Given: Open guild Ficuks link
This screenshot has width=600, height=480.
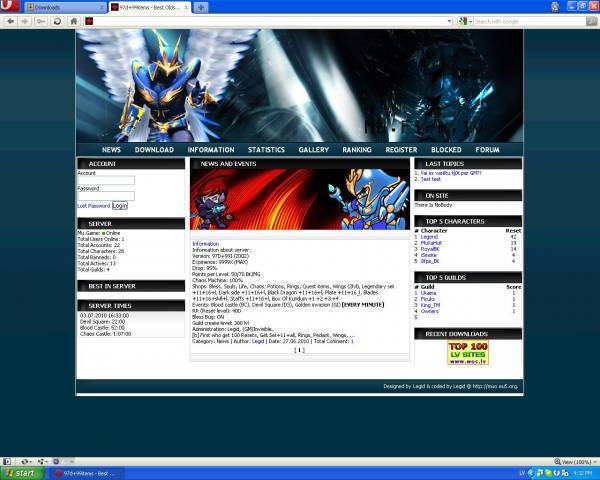Looking at the screenshot, I should coord(427,299).
